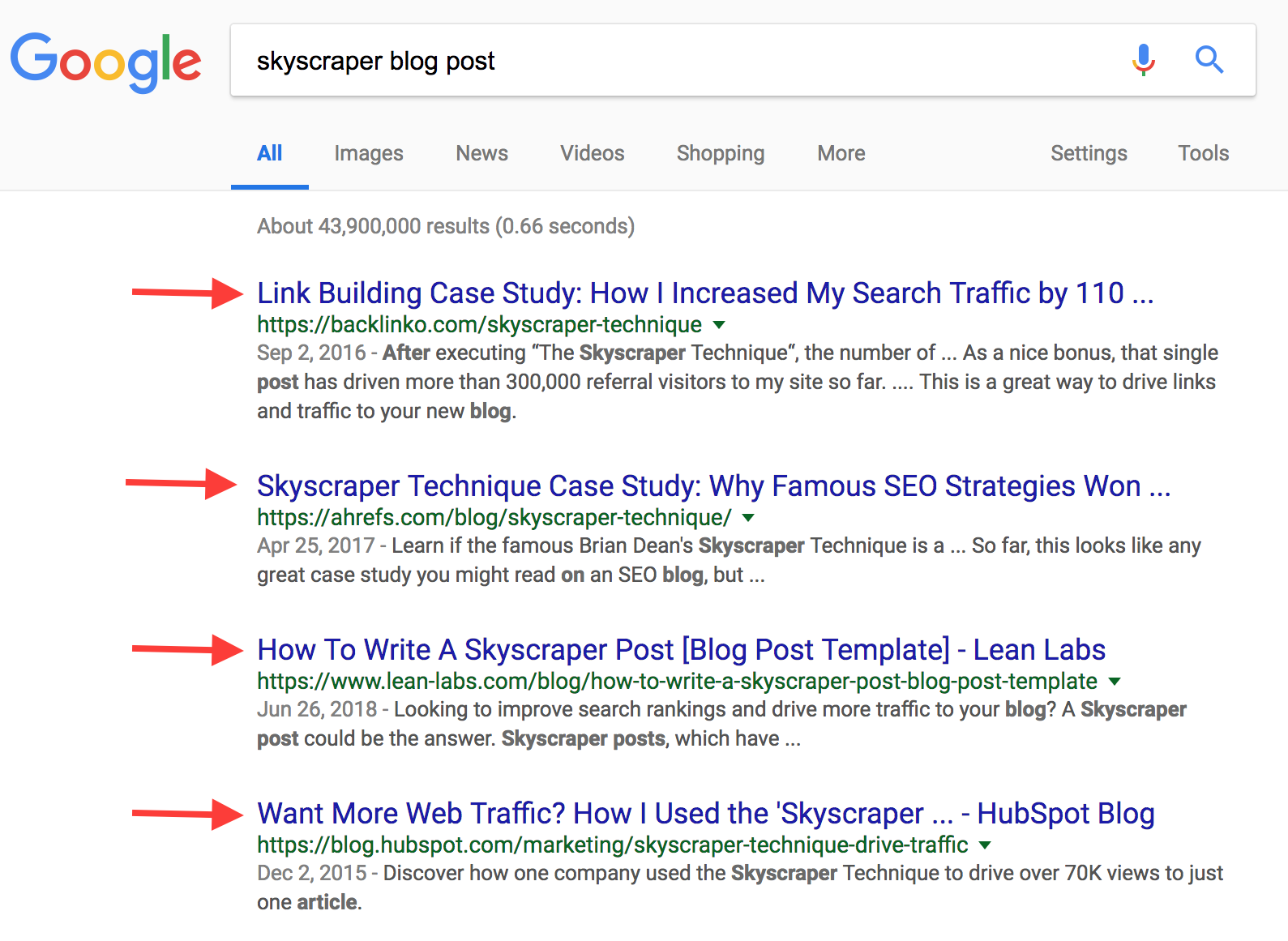Open How To Write A Skyscraper Post result
Screen dimensions: 1288x941
point(682,649)
